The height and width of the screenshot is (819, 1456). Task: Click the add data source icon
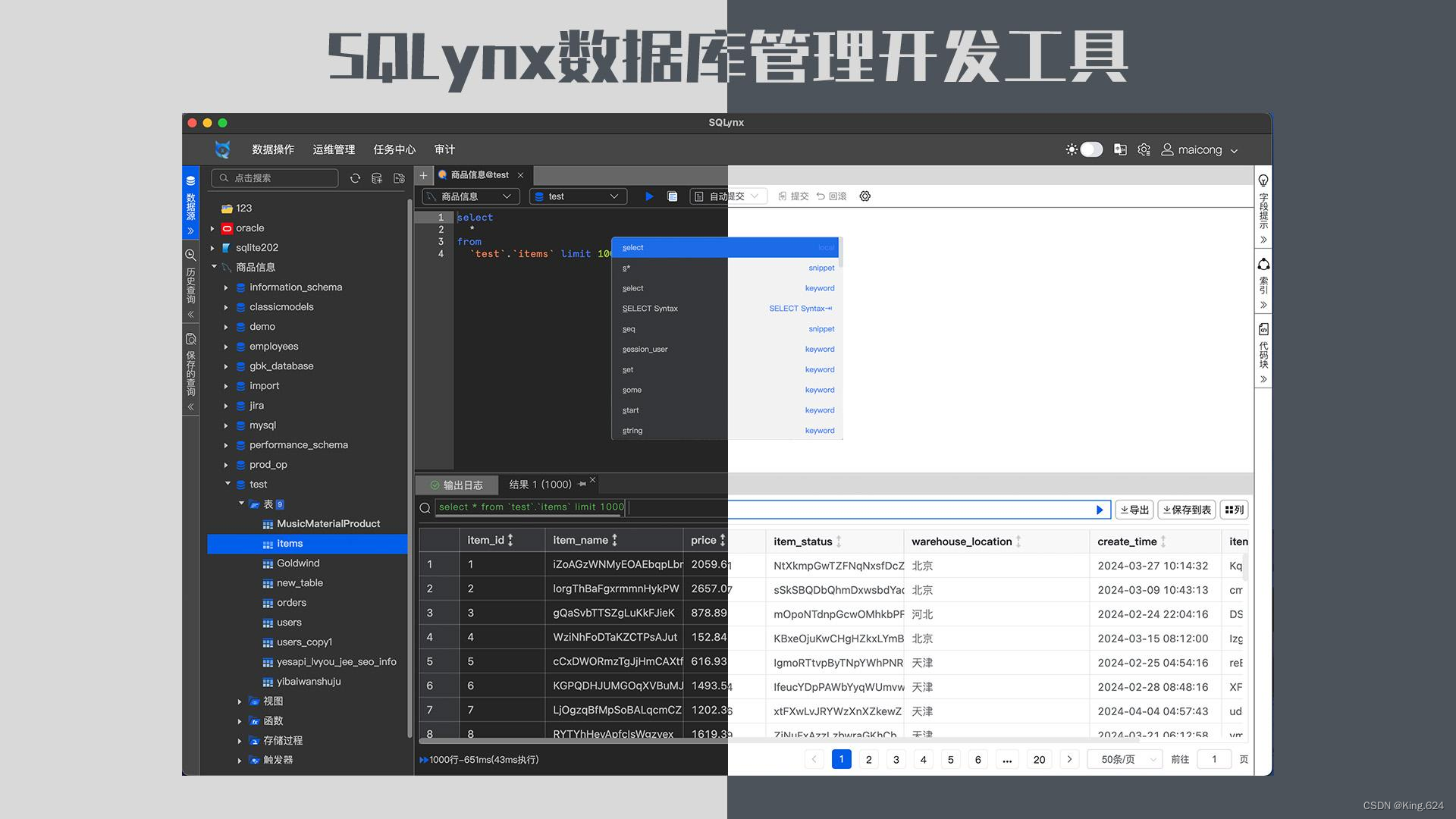(377, 178)
